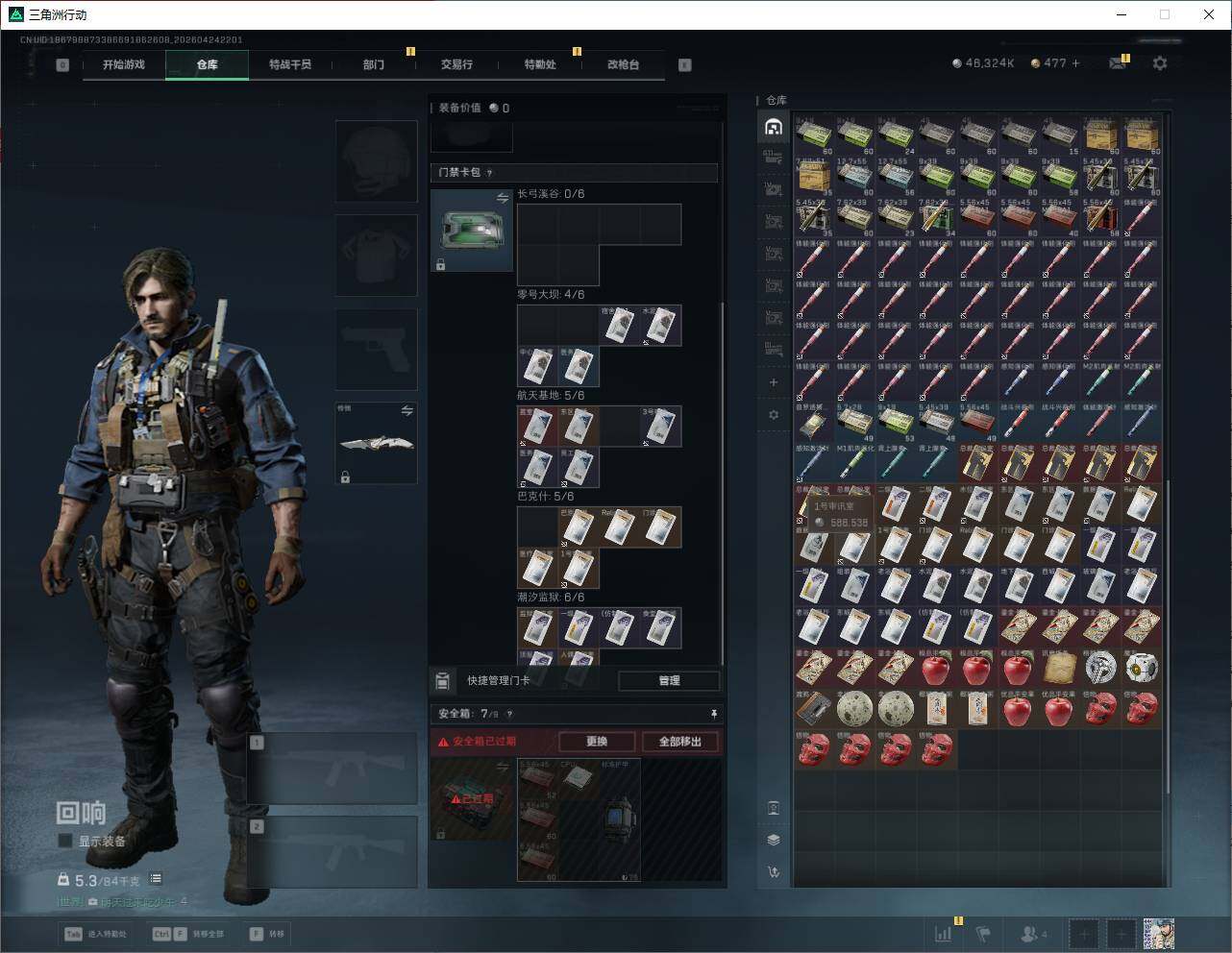Switch to the 特战干员 tab
Screen dimensions: 1232x953
pos(290,64)
